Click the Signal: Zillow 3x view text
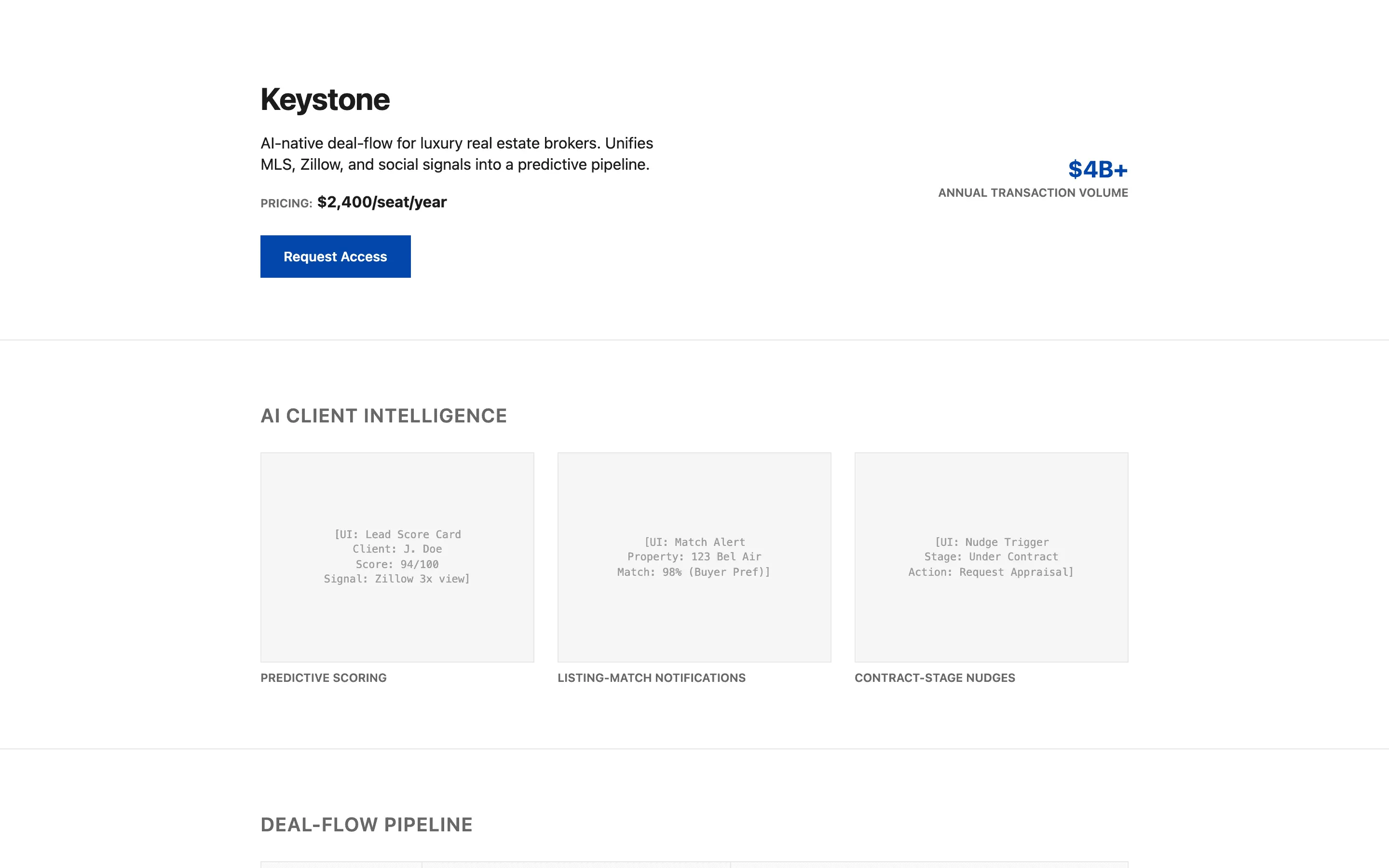Screen dimensions: 1389x868 pos(397,579)
